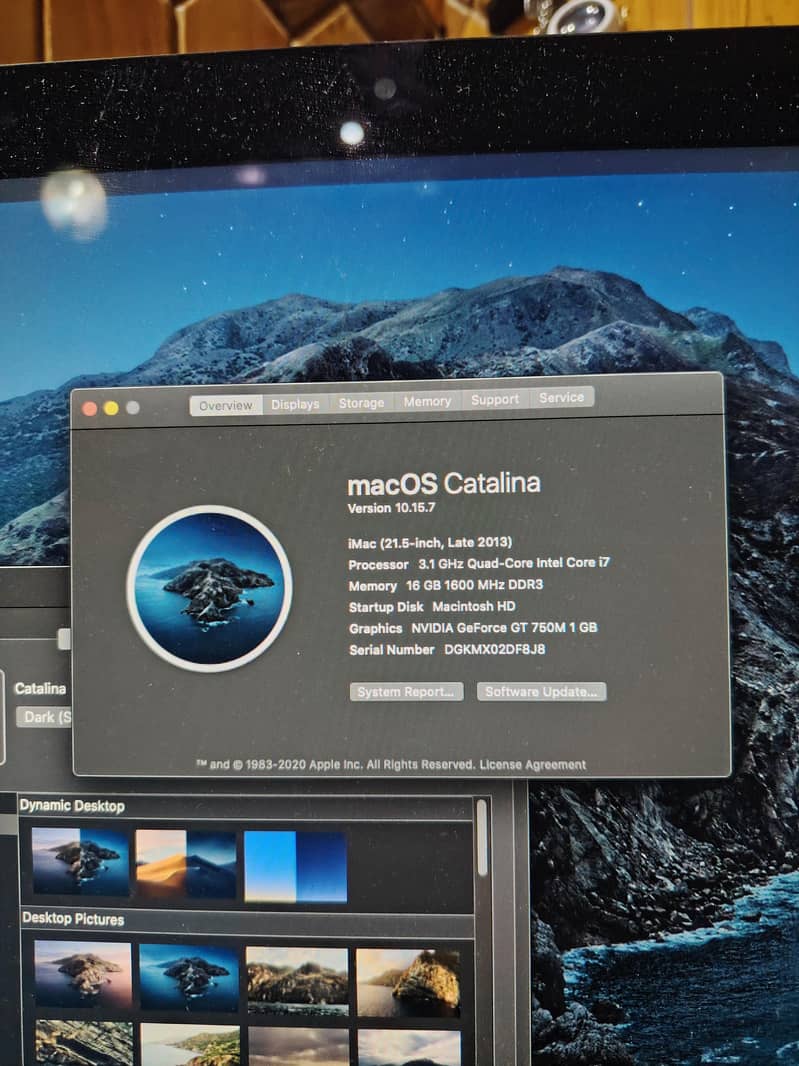Open the Support tab
Viewport: 799px width, 1066px height.
[x=494, y=399]
